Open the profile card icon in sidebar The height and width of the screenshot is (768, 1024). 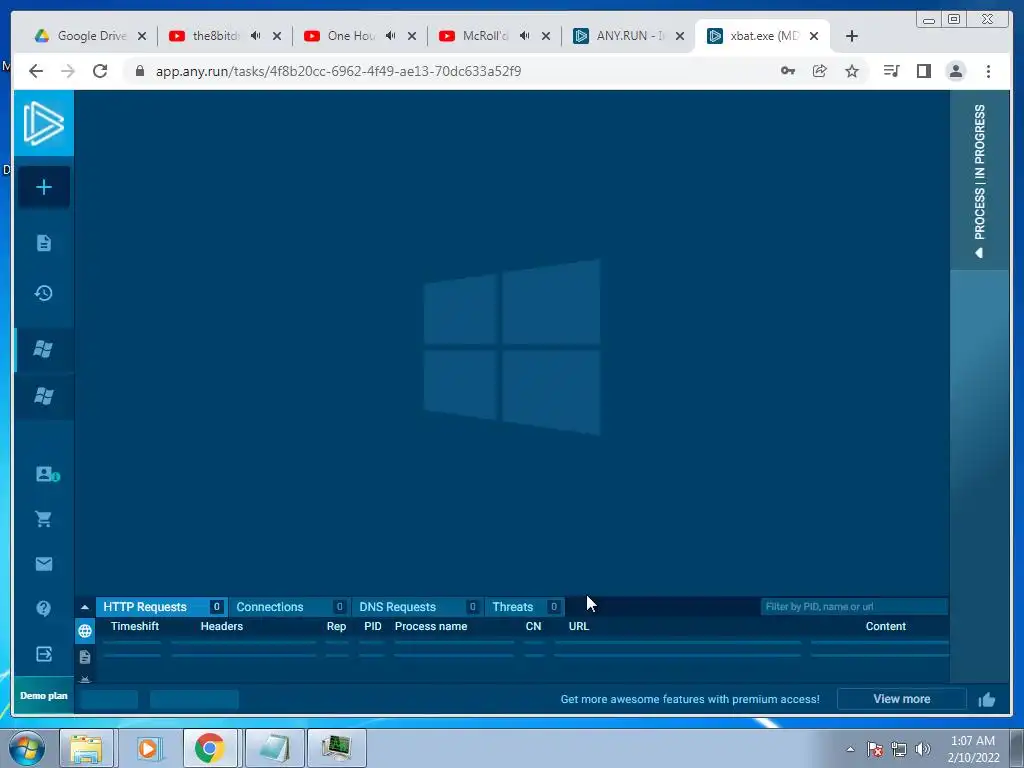(46, 474)
